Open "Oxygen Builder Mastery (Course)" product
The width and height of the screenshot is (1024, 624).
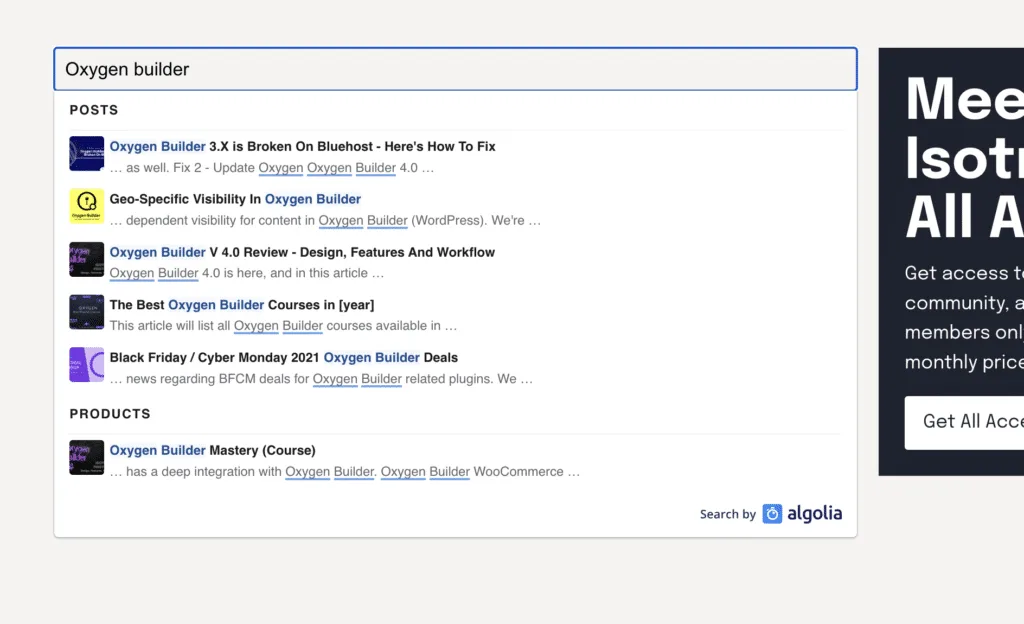pos(212,450)
